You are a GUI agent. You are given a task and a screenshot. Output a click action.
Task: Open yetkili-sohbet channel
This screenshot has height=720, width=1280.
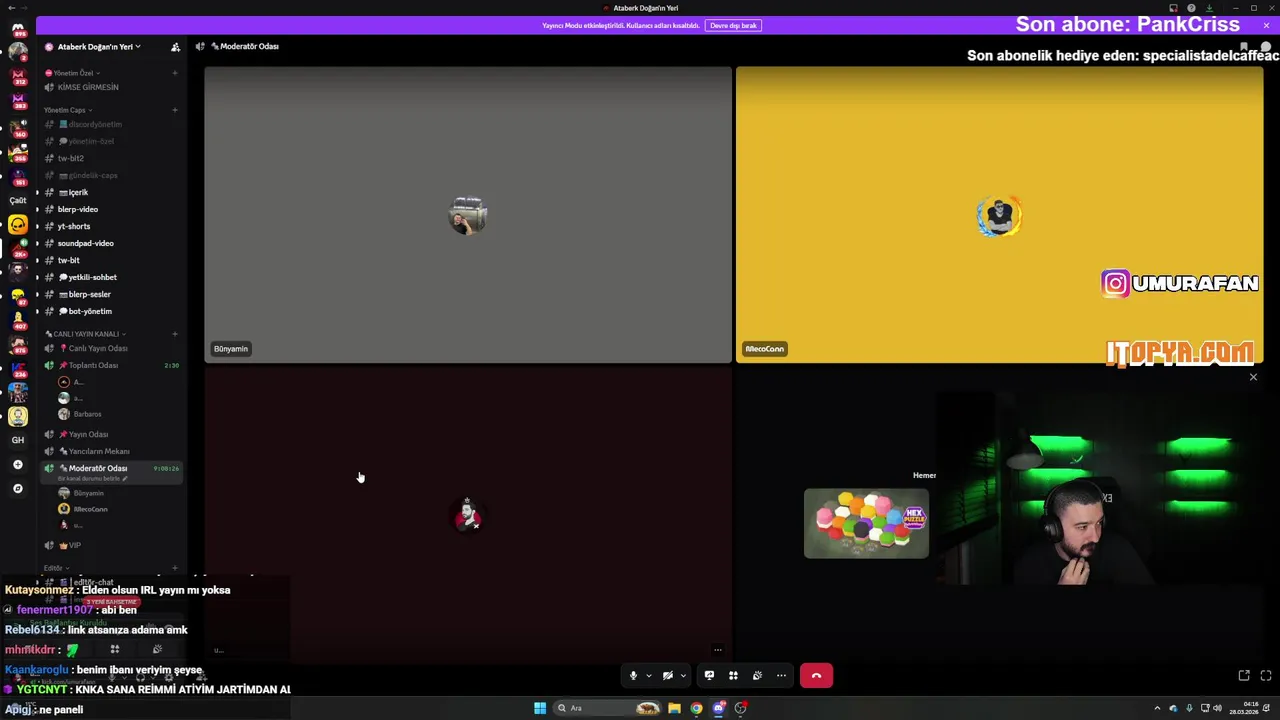(111, 277)
